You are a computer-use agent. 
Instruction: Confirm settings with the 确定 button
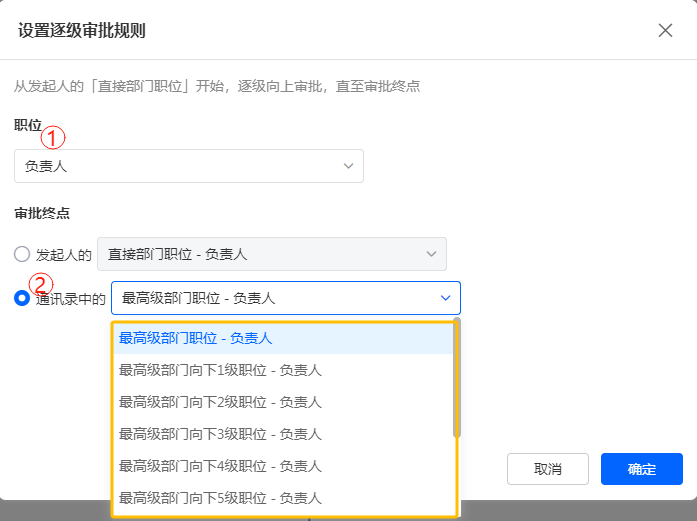point(641,469)
